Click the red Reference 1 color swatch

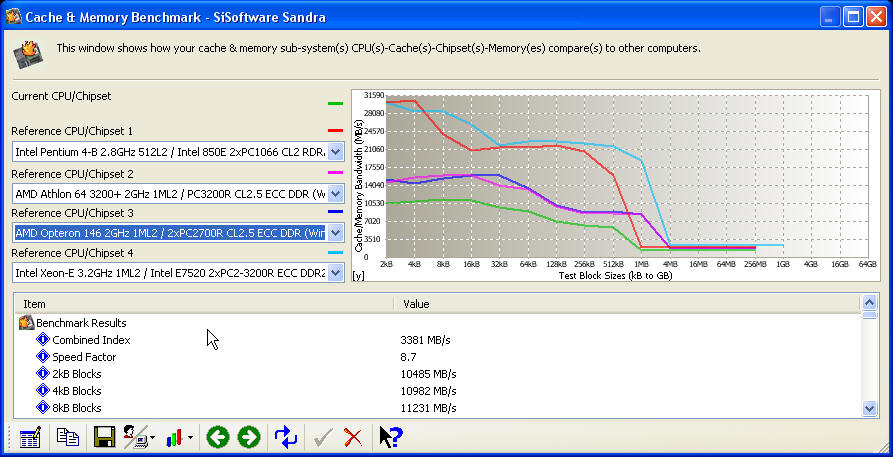click(x=335, y=131)
